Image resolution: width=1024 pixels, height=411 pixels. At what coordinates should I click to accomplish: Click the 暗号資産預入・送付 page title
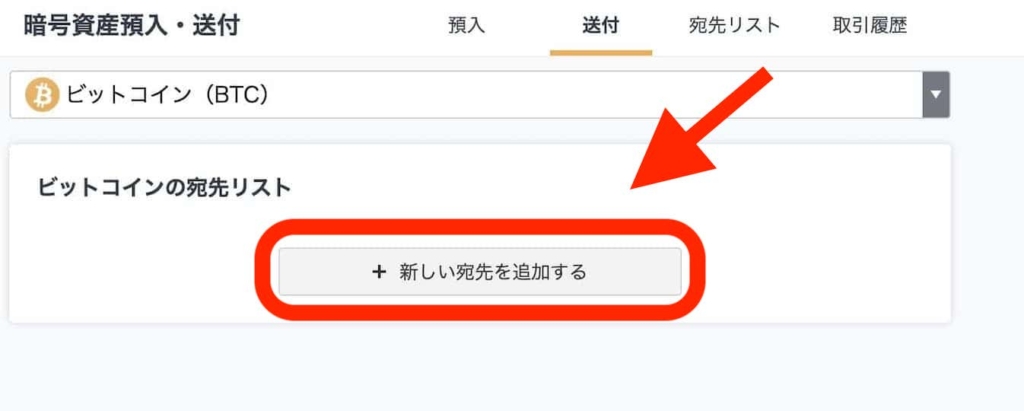[131, 26]
